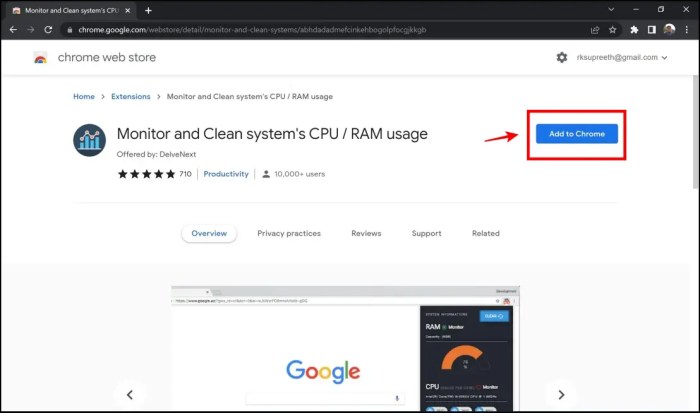Image resolution: width=700 pixels, height=413 pixels.
Task: Click 'Offered by: DelveNext' text
Action: (x=156, y=154)
